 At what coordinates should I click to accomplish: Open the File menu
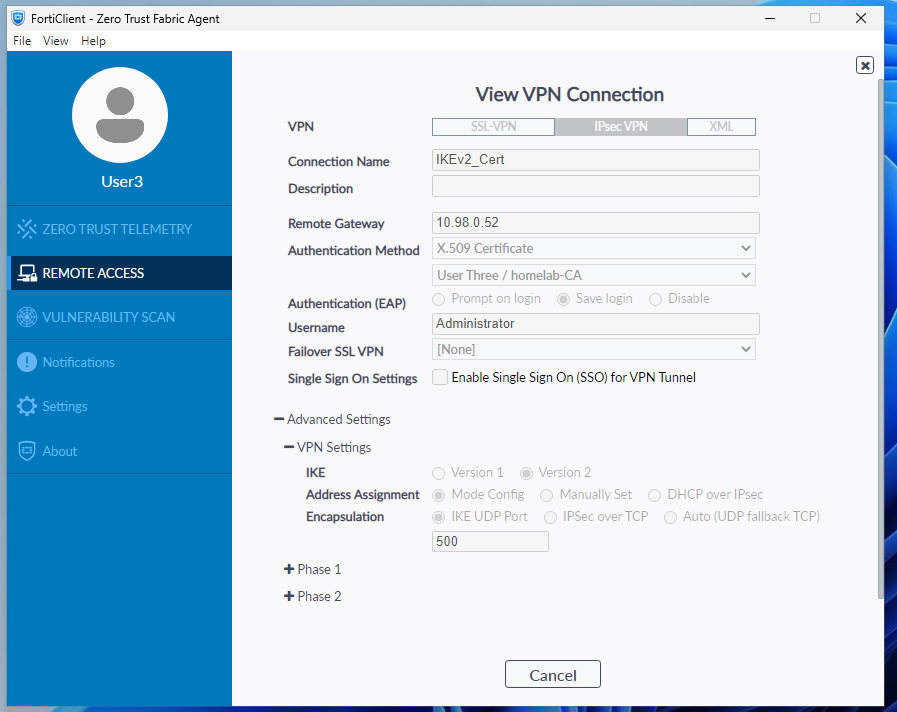click(x=22, y=41)
